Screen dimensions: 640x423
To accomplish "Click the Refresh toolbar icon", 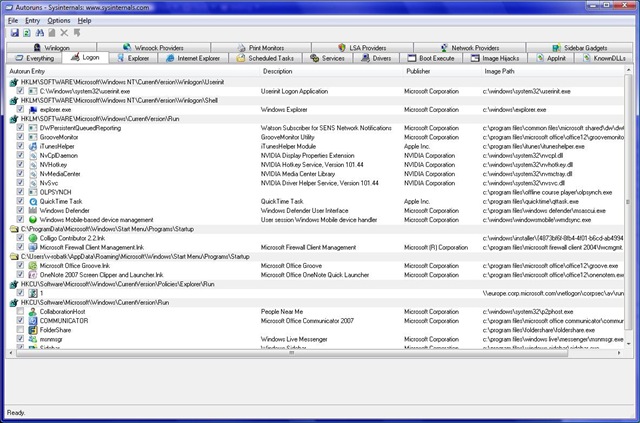I will click(x=27, y=32).
